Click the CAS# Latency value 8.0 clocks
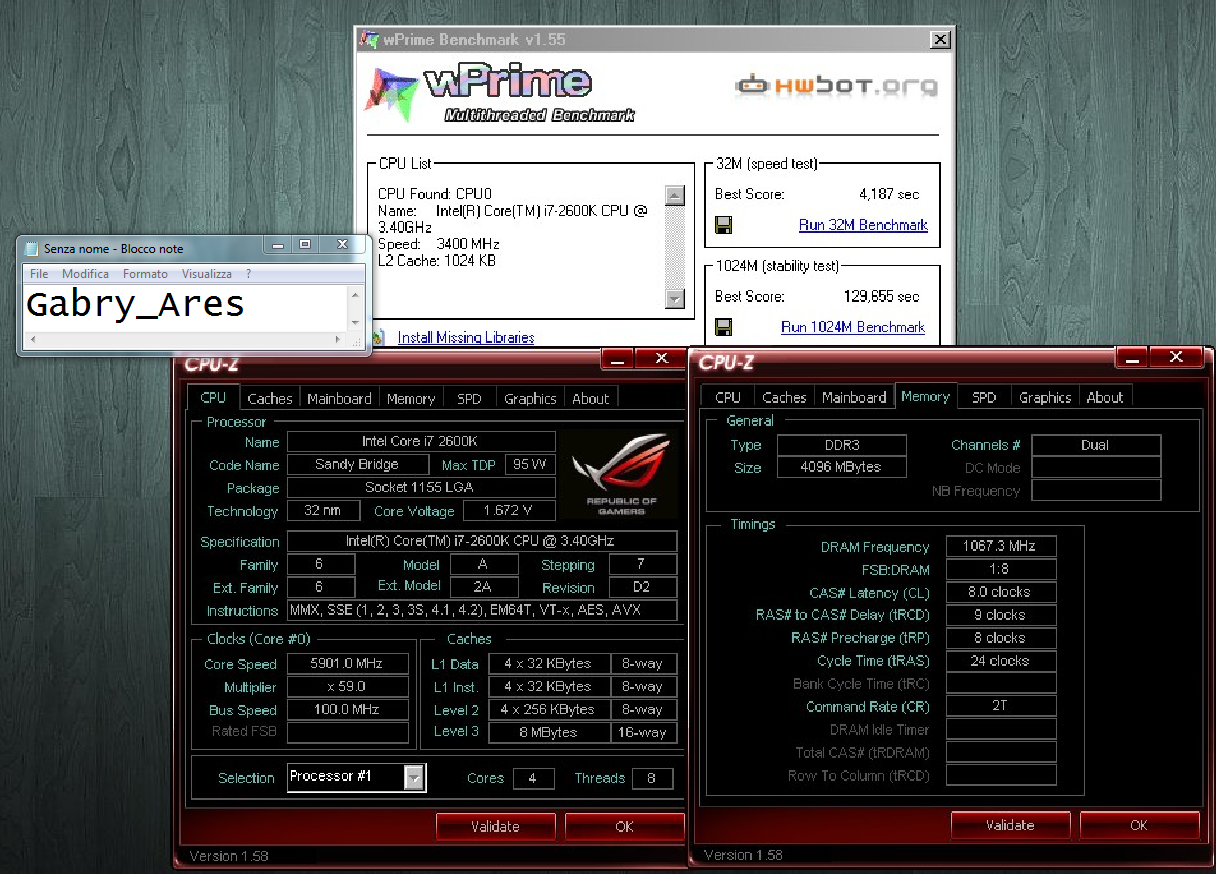The width and height of the screenshot is (1216, 874). [1001, 592]
